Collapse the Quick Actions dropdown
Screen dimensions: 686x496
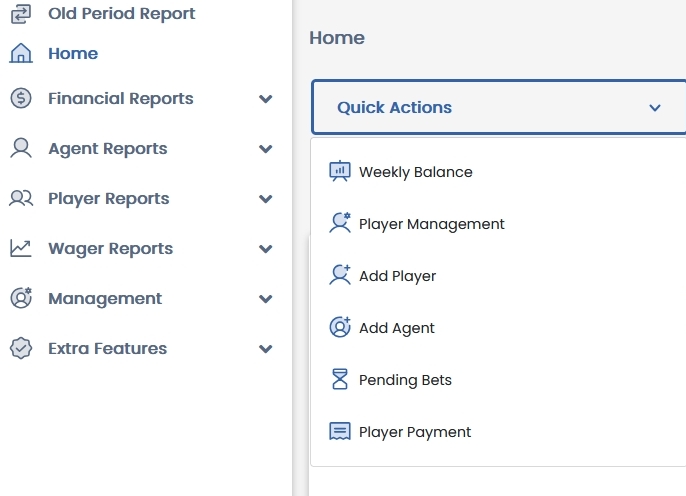(654, 108)
